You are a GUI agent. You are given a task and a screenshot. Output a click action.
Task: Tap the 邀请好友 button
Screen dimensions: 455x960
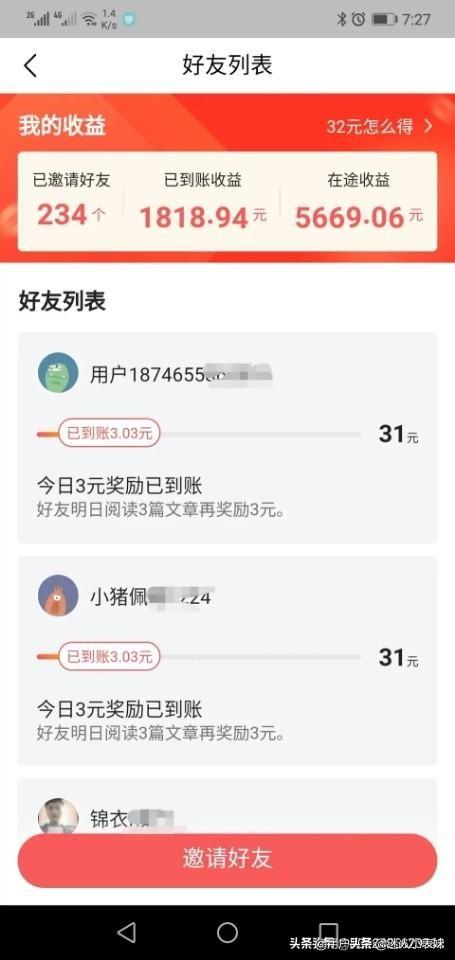[227, 858]
